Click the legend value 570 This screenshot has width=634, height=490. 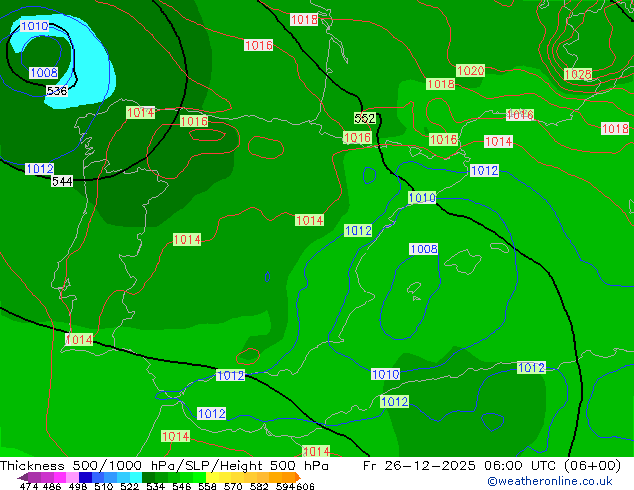[x=233, y=486]
